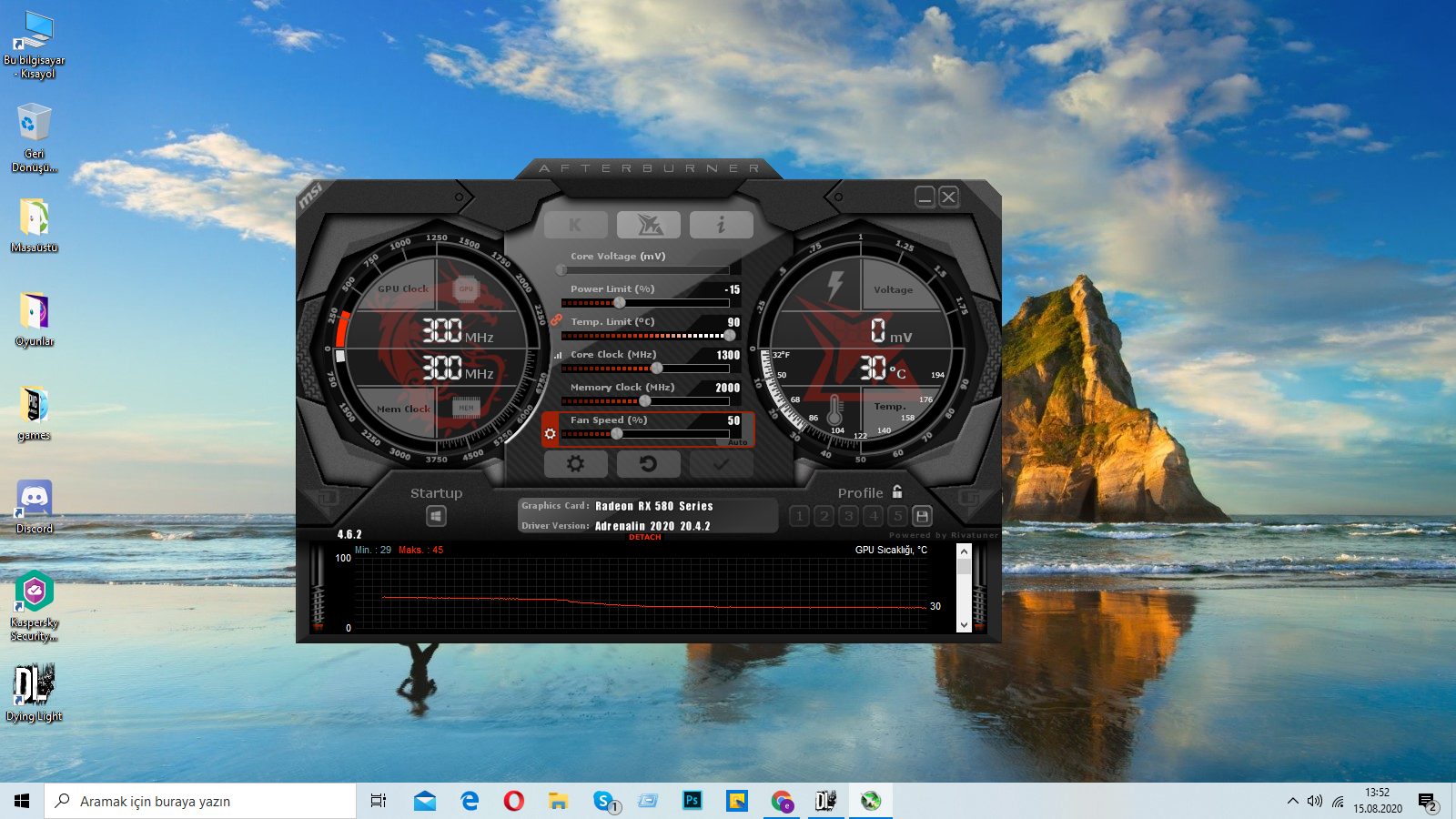Screen dimensions: 1456x819
Task: Click the Memory Clock slider handle
Action: [x=645, y=401]
